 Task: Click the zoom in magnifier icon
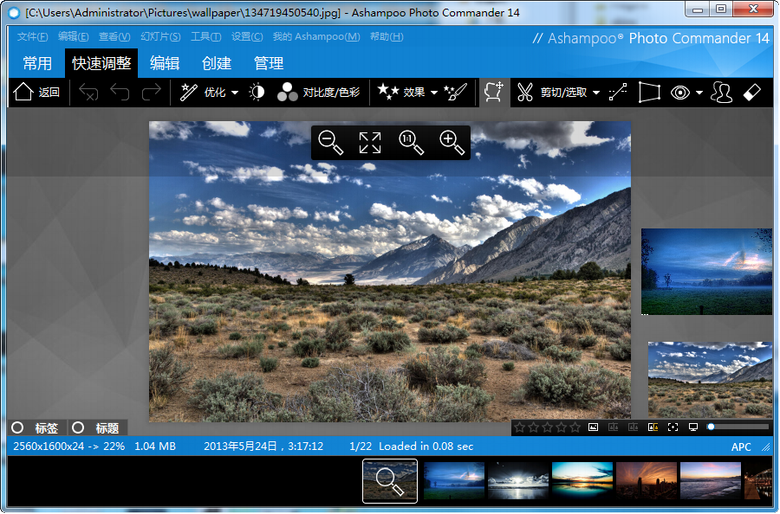(451, 143)
